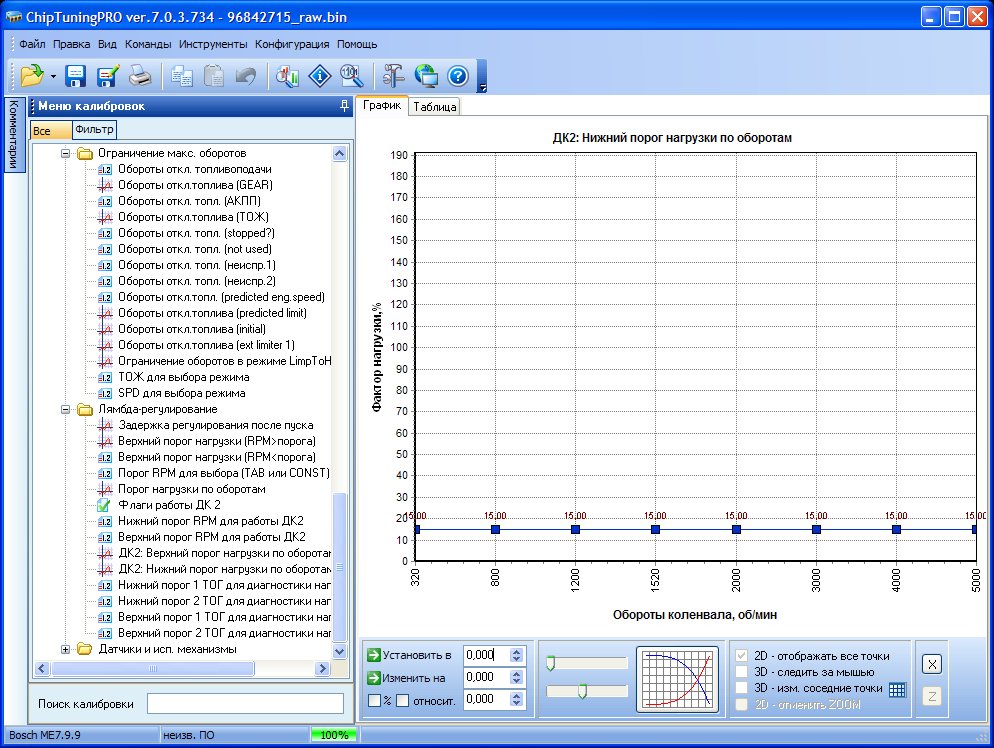Click the globe and monitor toolbar icon
994x748 pixels.
(426, 75)
